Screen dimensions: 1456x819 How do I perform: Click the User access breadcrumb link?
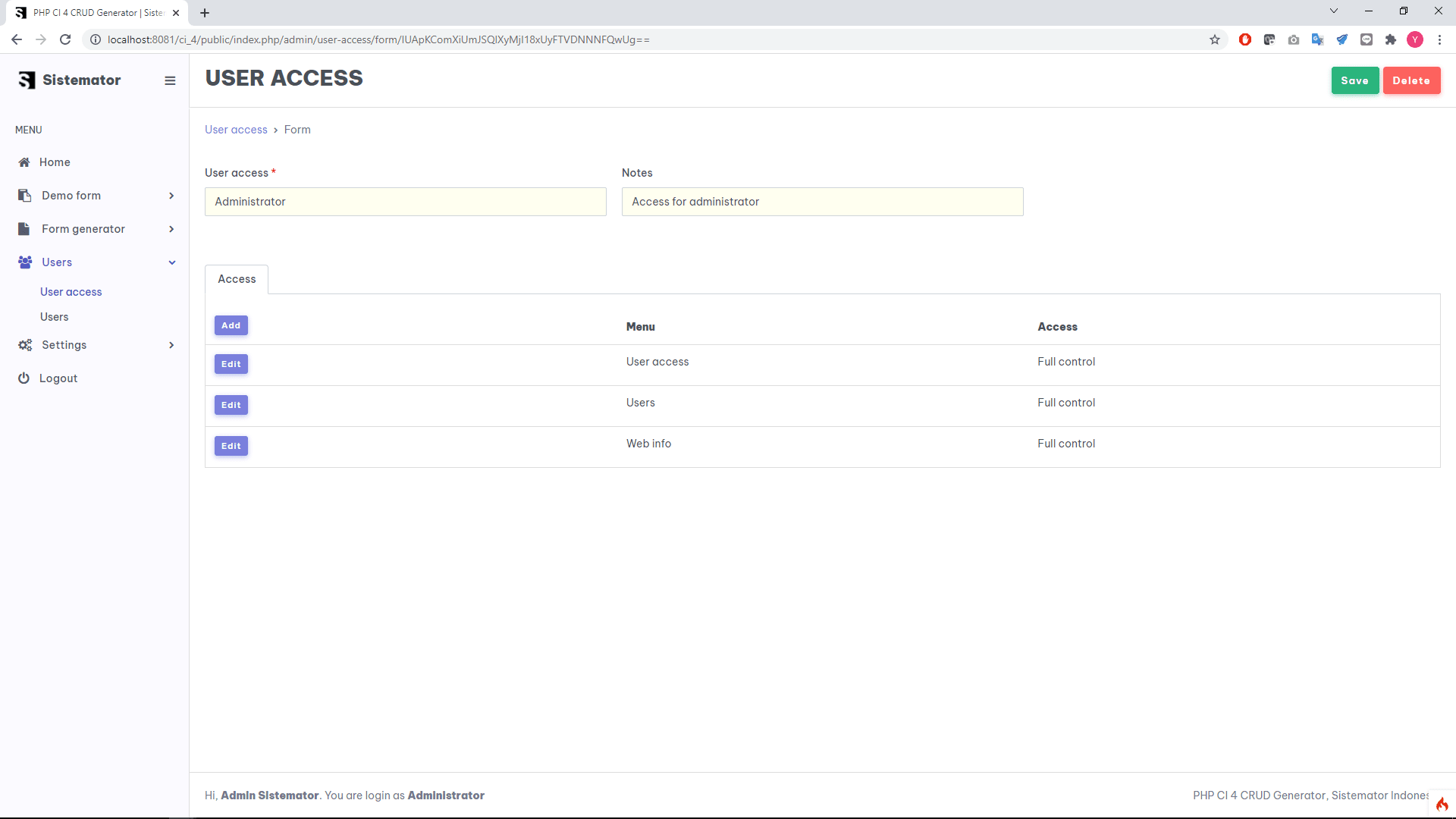point(236,130)
